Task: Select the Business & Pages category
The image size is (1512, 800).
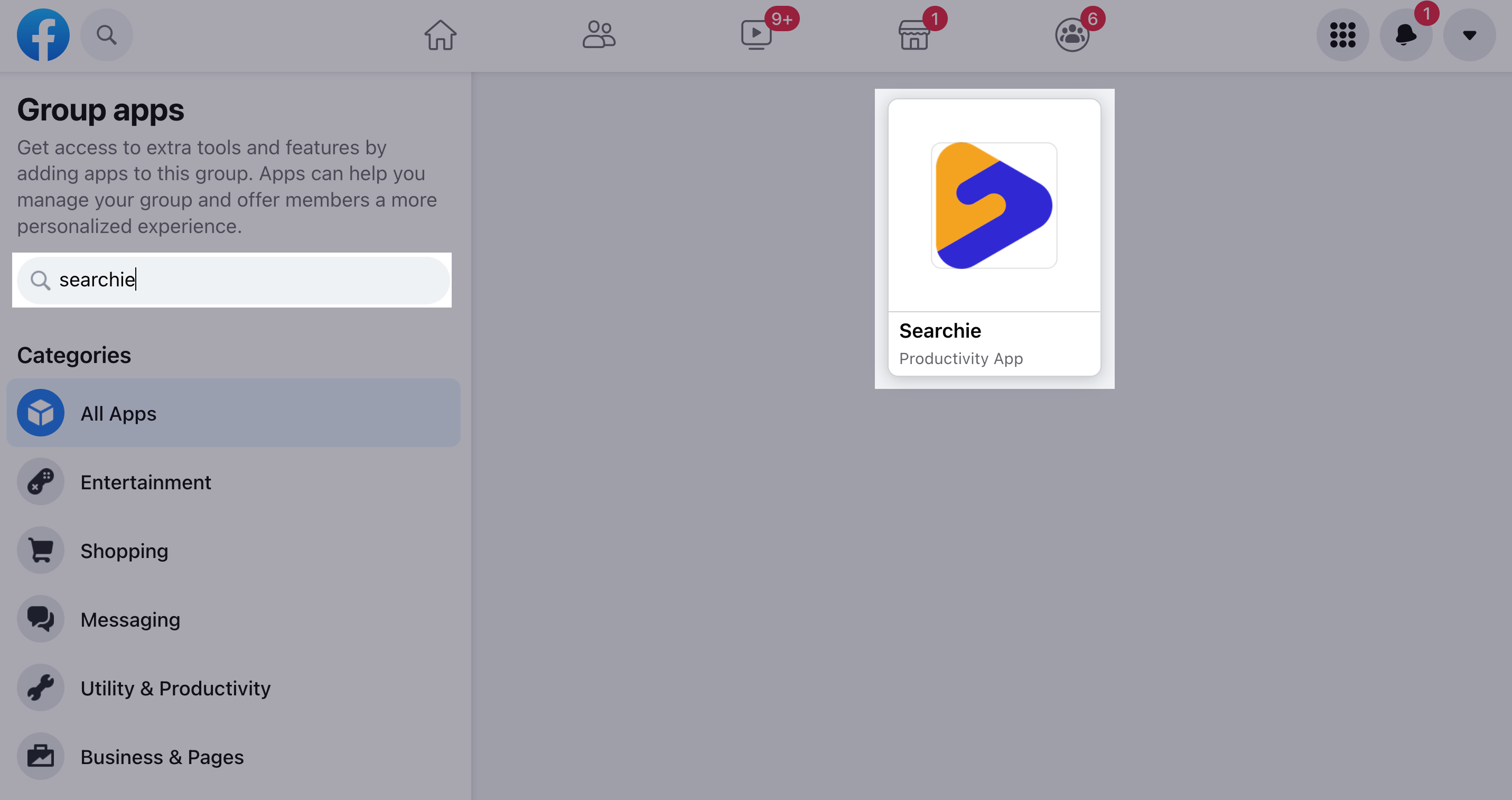Action: [233, 757]
